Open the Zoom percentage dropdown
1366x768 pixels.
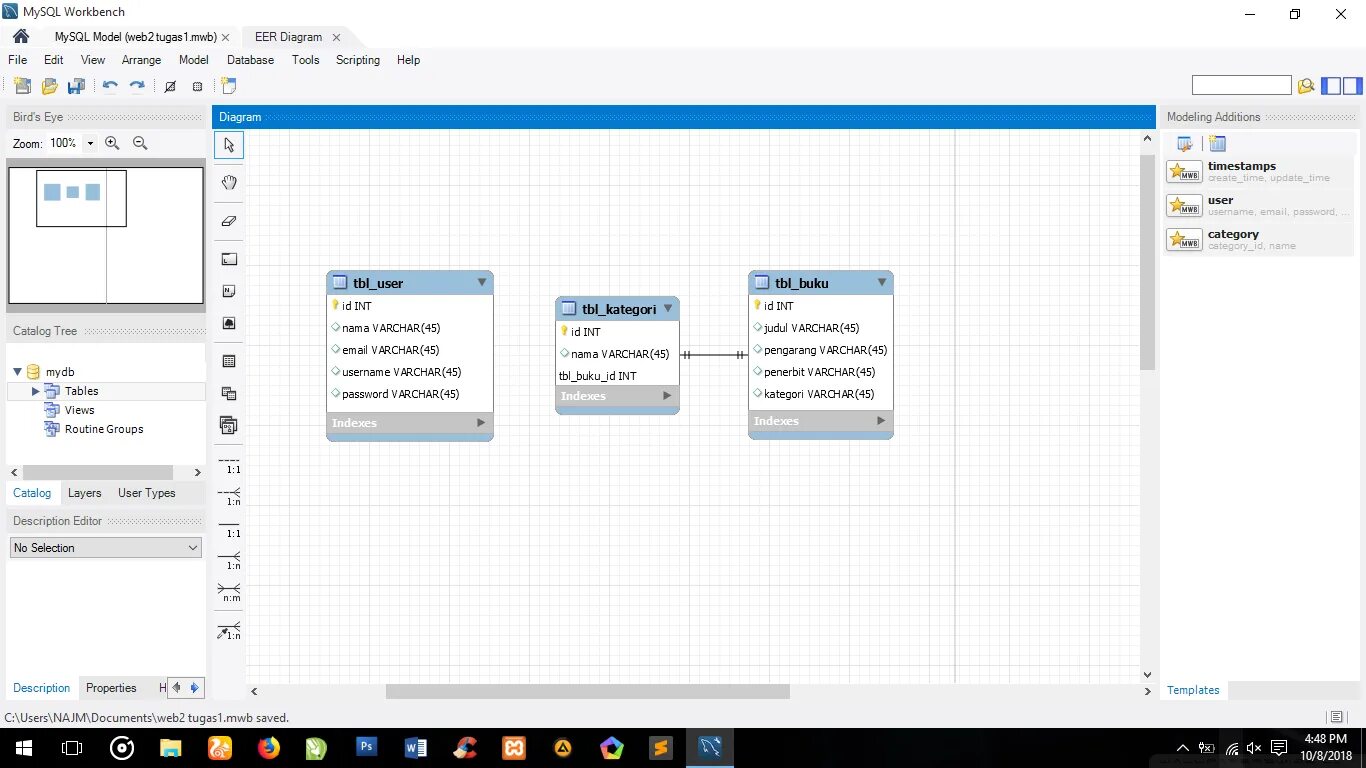tap(90, 143)
